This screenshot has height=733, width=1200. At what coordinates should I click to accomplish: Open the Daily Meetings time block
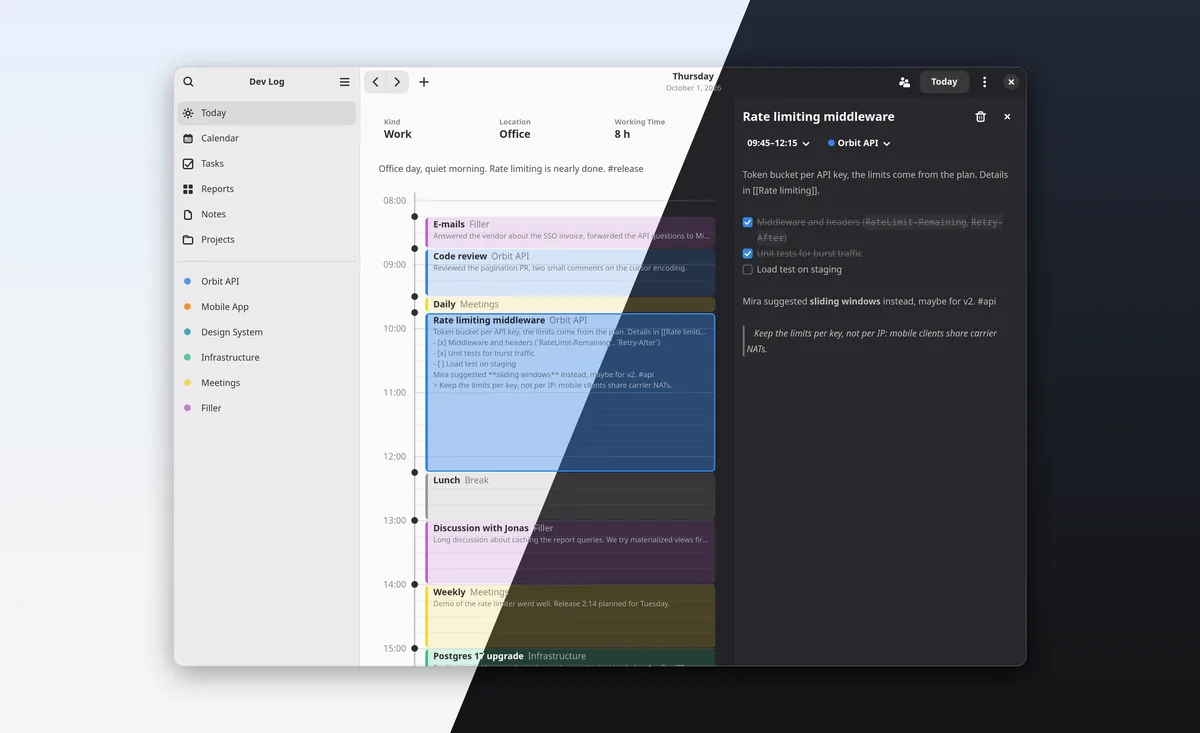tap(570, 304)
